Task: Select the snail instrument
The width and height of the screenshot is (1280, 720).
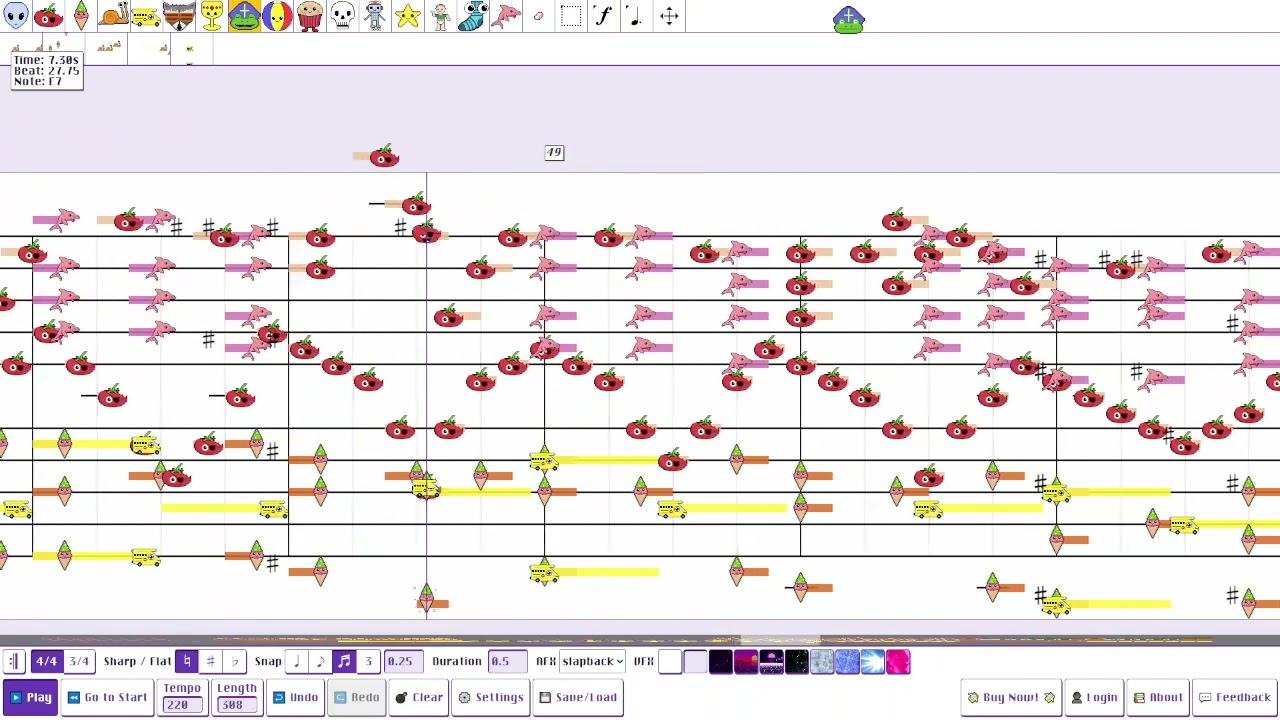Action: (x=114, y=16)
